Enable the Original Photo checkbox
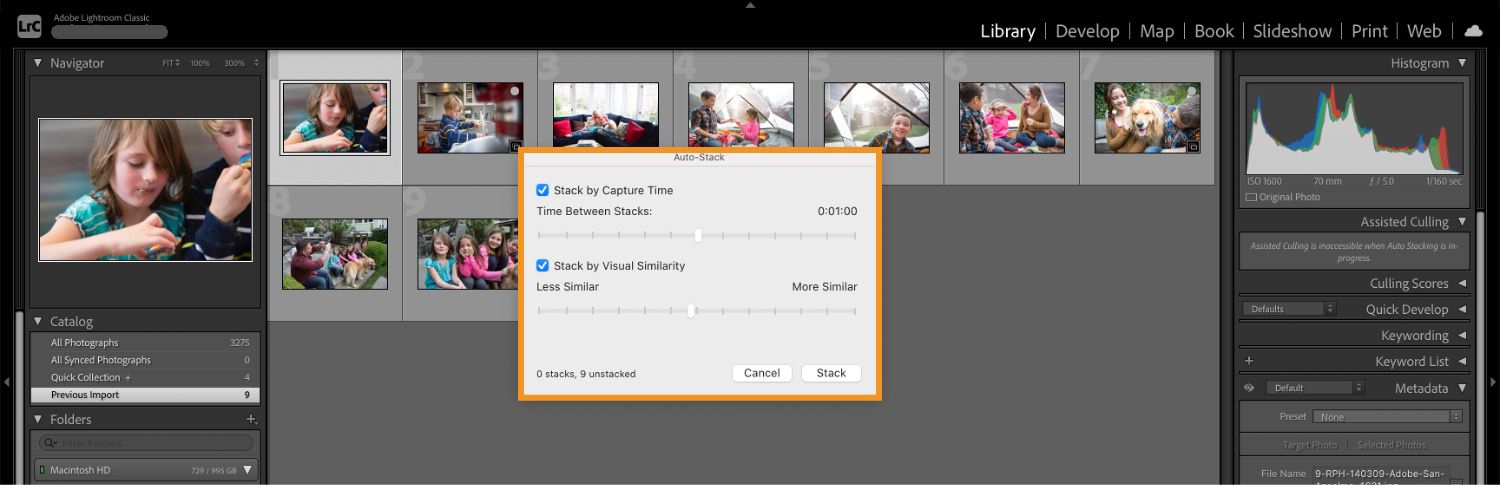The height and width of the screenshot is (485, 1500). point(1251,197)
